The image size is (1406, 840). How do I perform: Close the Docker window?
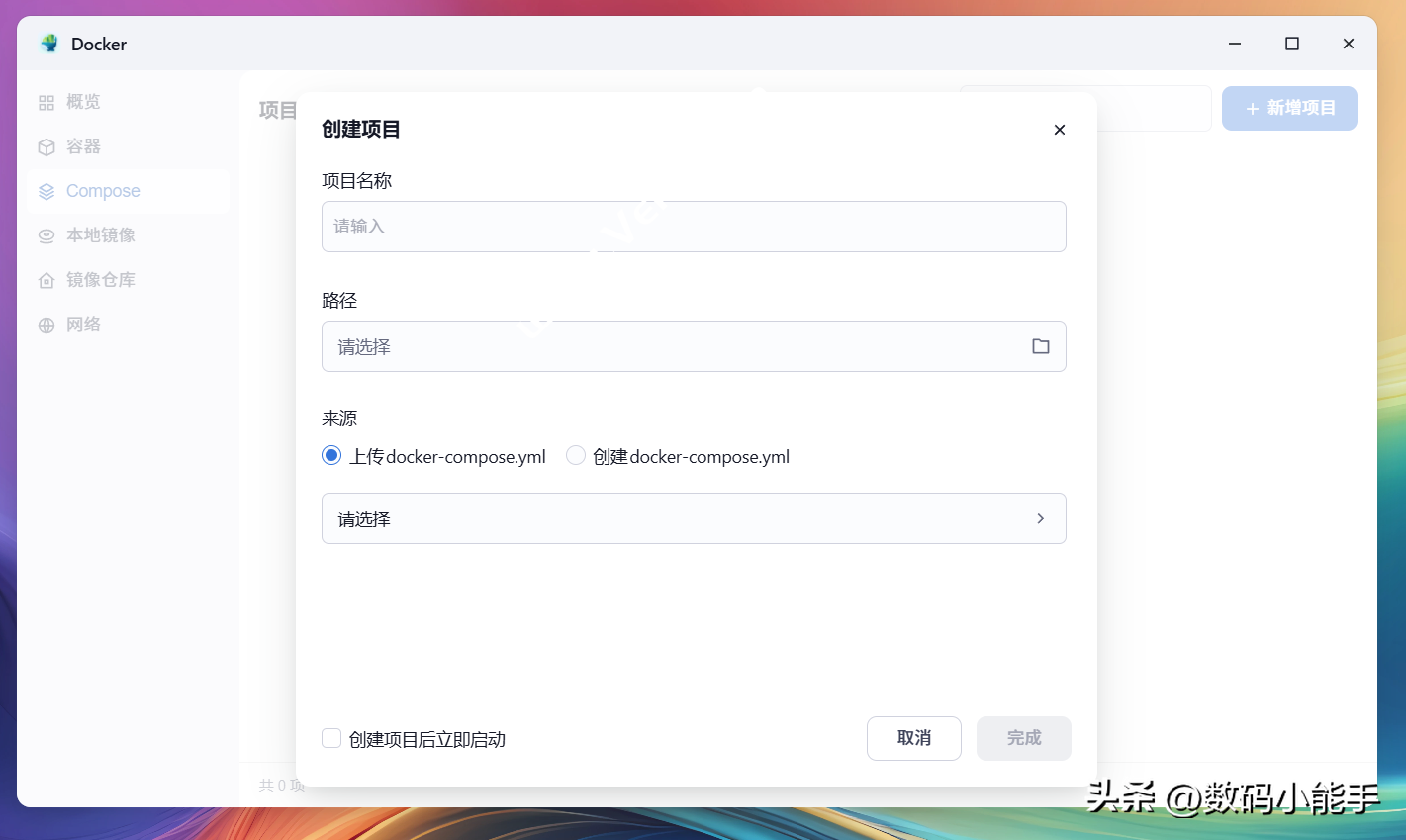1349,44
